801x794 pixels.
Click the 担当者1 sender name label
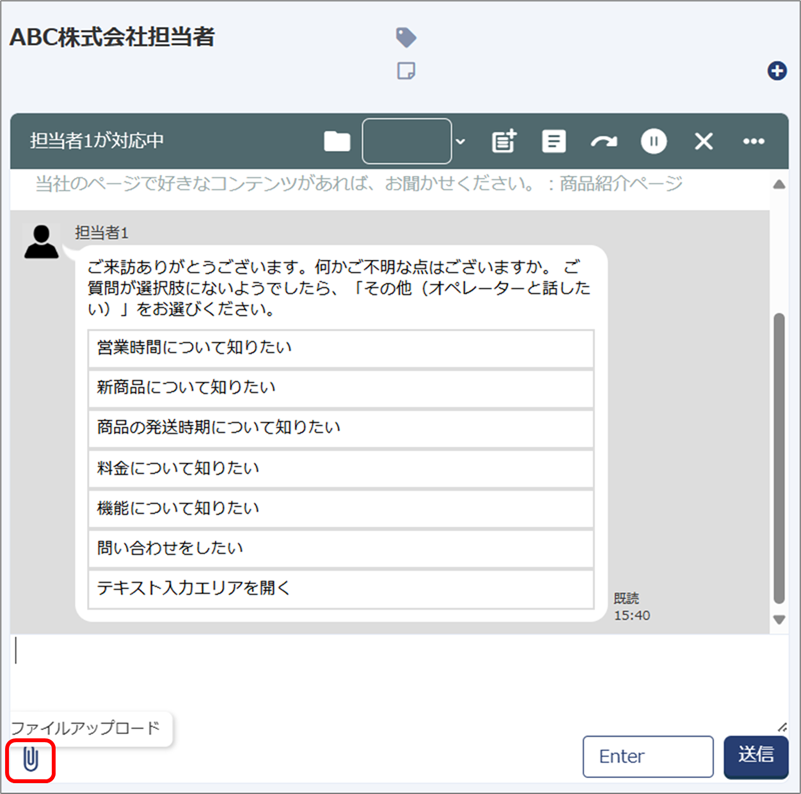coord(102,233)
